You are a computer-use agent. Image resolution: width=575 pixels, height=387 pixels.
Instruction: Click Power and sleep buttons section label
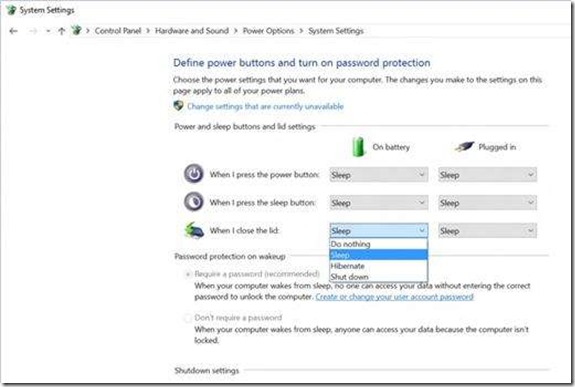[245, 127]
